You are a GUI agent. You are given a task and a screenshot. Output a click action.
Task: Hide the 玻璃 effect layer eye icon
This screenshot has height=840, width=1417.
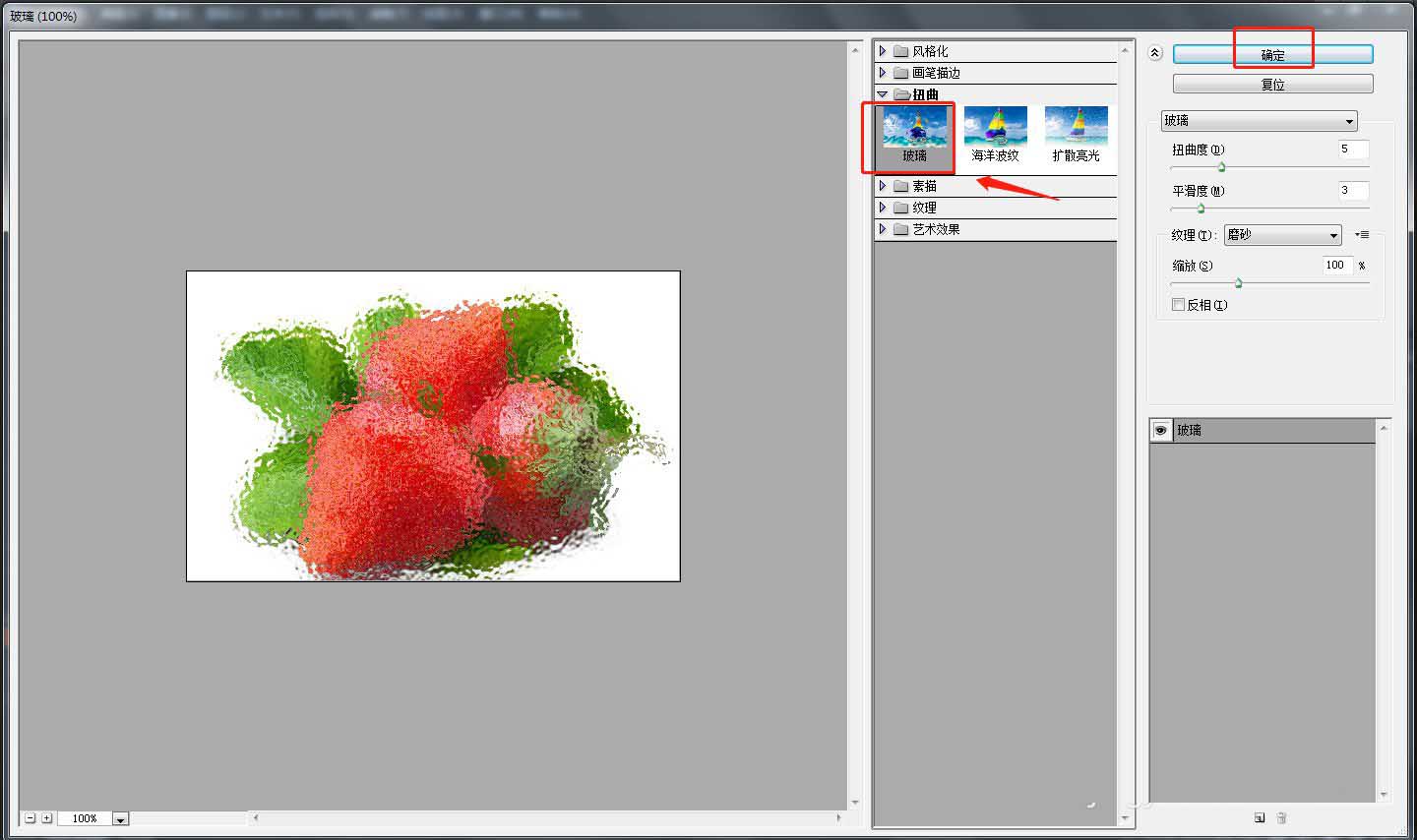(x=1161, y=430)
